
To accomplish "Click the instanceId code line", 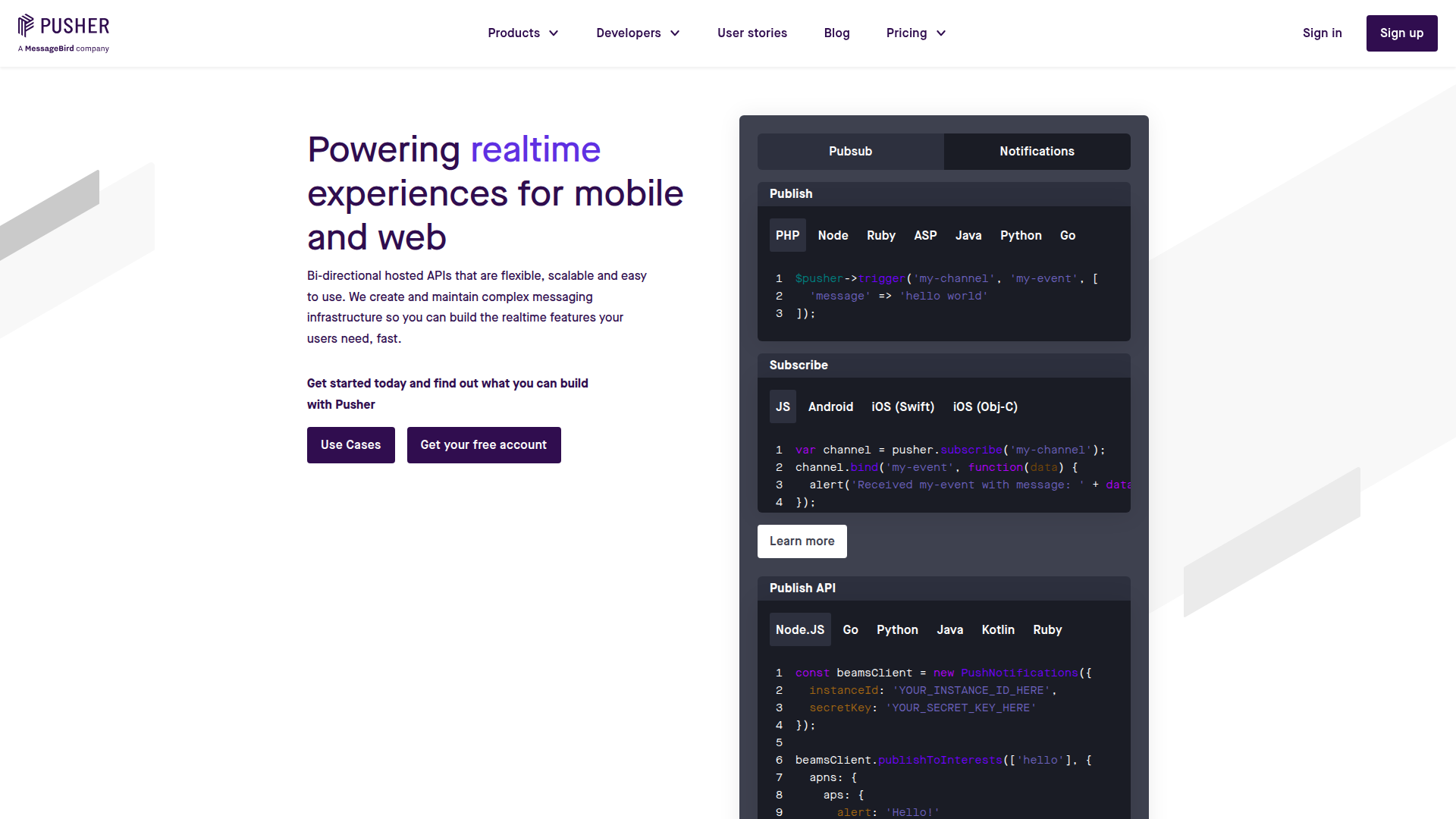I will coord(933,690).
